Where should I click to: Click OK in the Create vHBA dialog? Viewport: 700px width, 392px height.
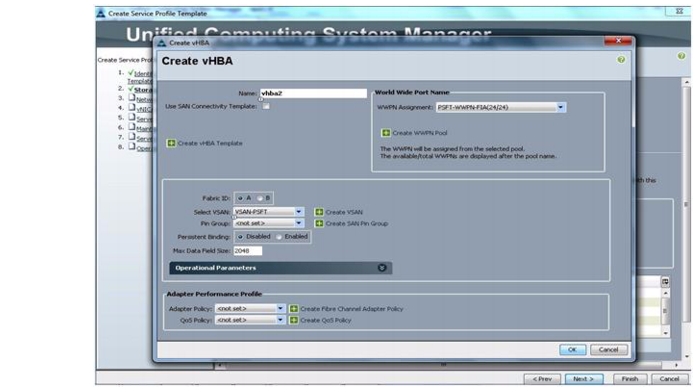click(x=572, y=350)
